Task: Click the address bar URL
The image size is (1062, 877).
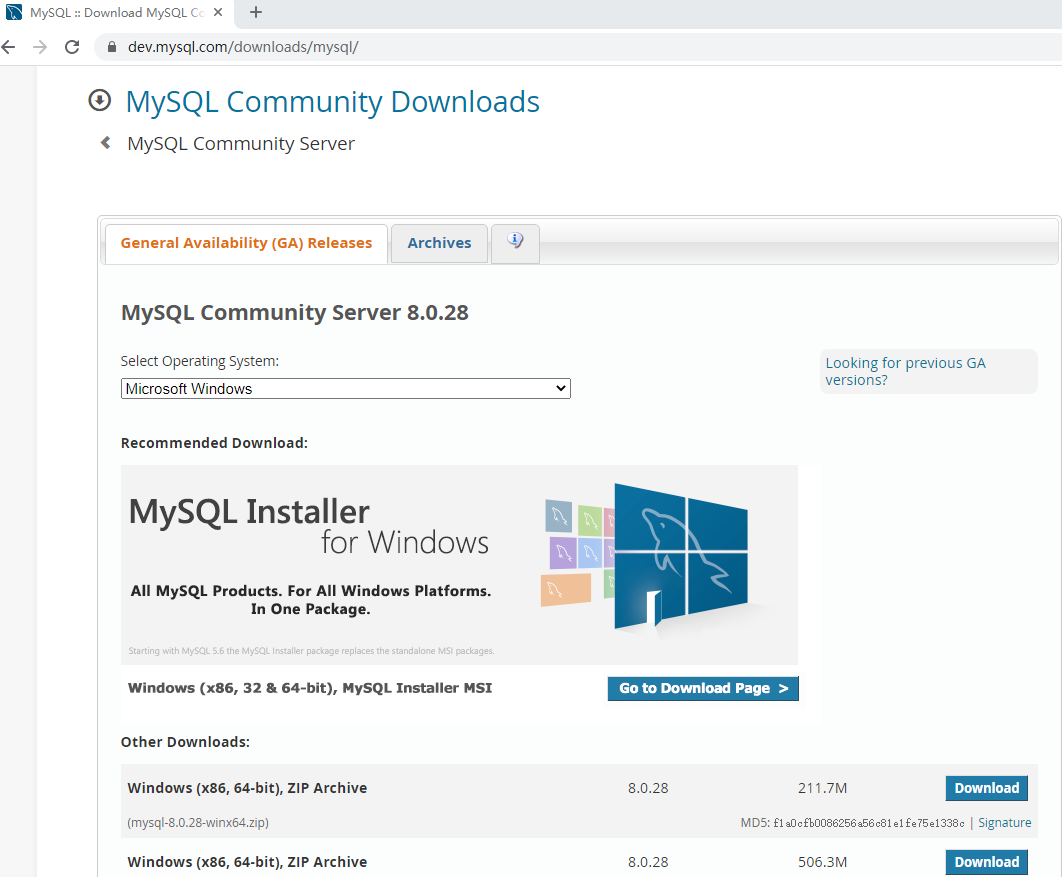Action: [x=243, y=47]
